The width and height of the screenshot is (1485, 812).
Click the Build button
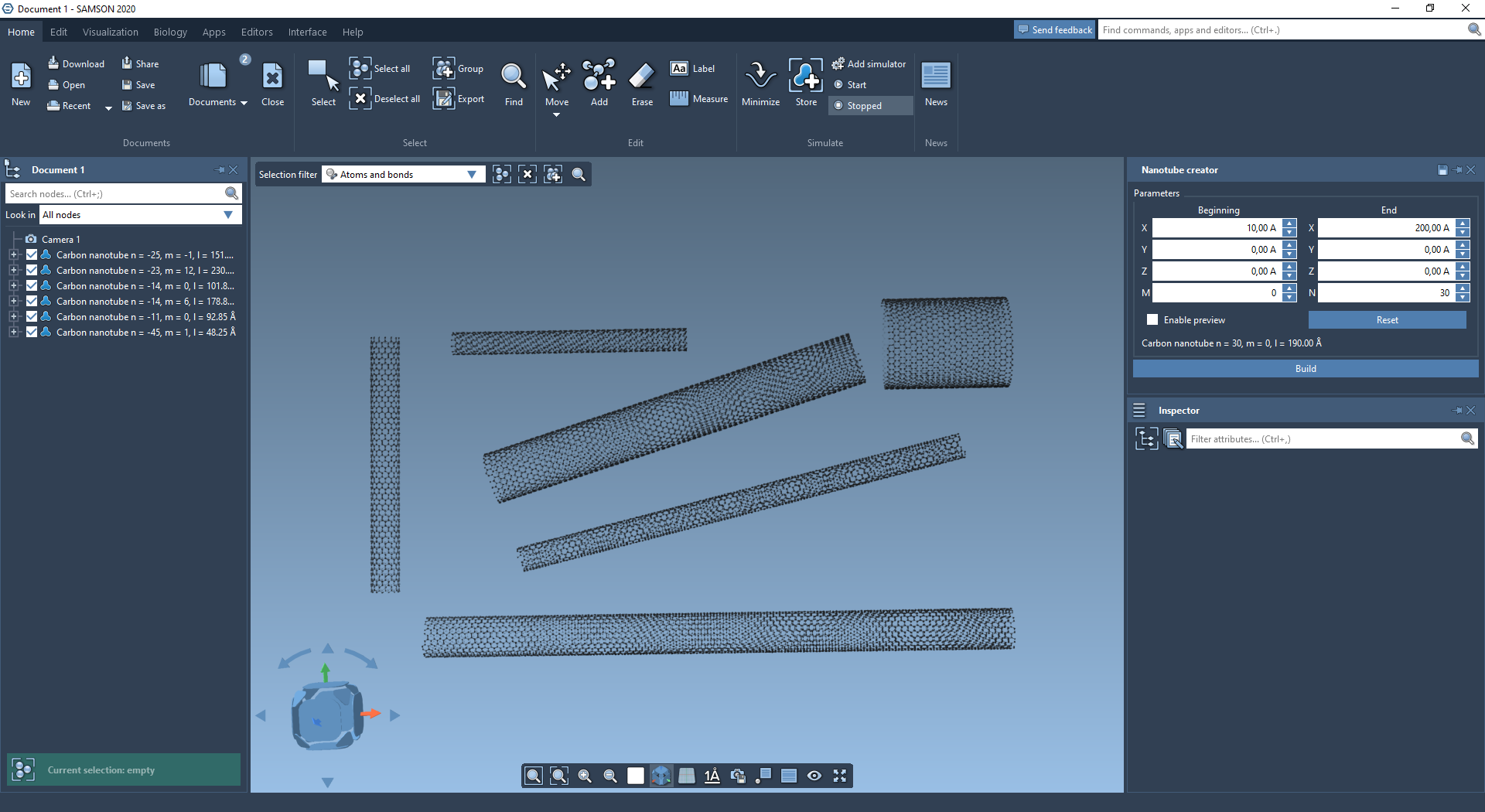(x=1305, y=369)
